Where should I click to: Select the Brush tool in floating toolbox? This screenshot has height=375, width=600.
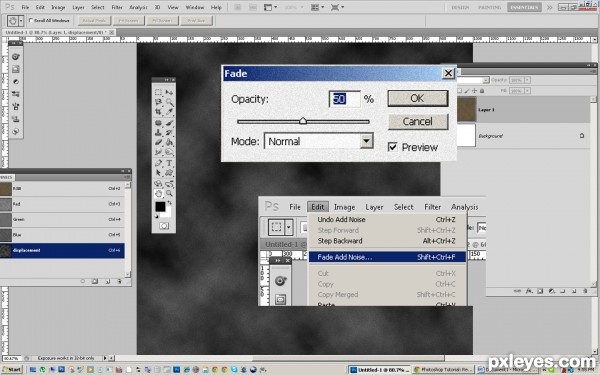point(169,123)
